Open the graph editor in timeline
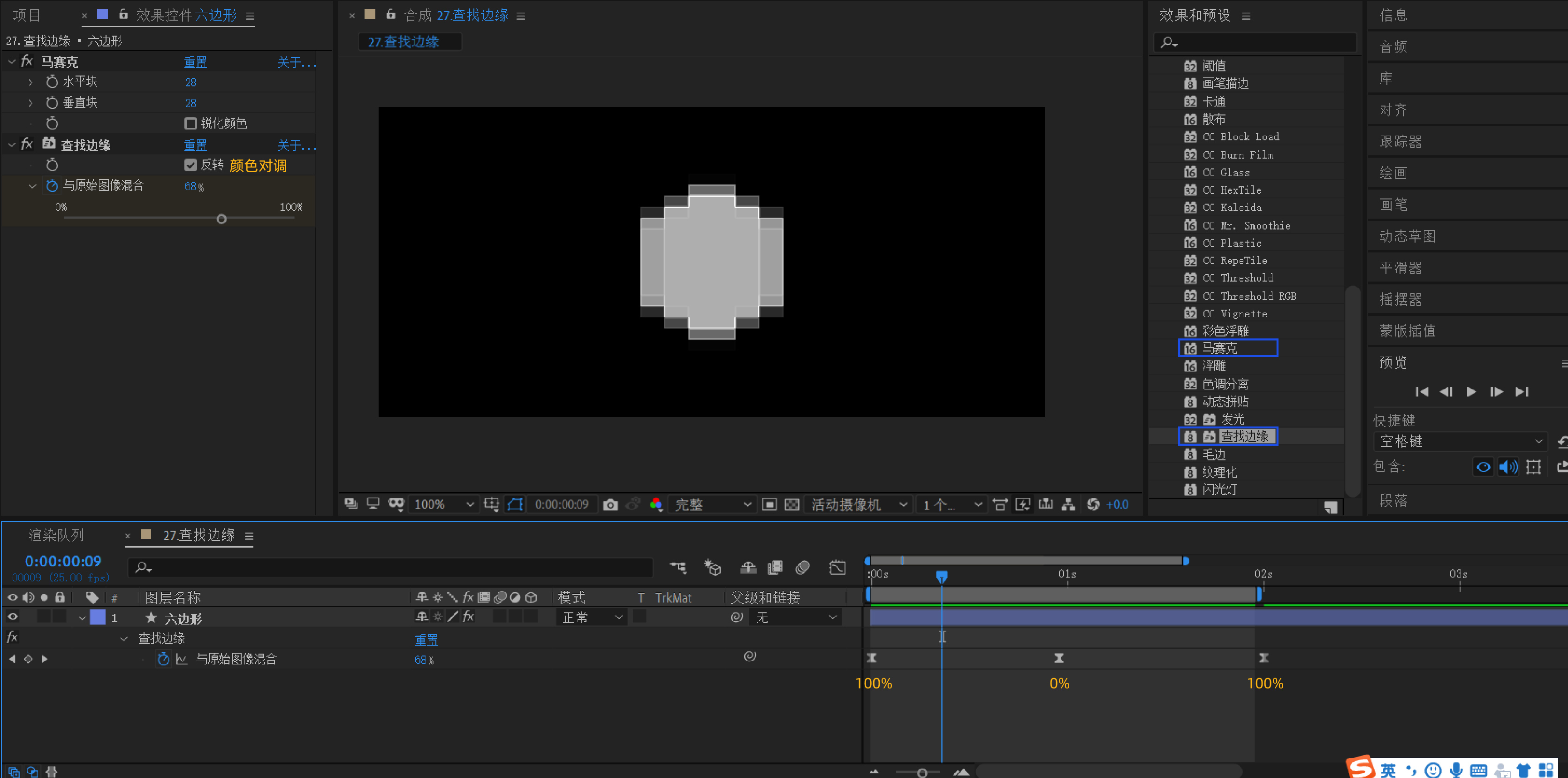The width and height of the screenshot is (1568, 778). (x=837, y=567)
